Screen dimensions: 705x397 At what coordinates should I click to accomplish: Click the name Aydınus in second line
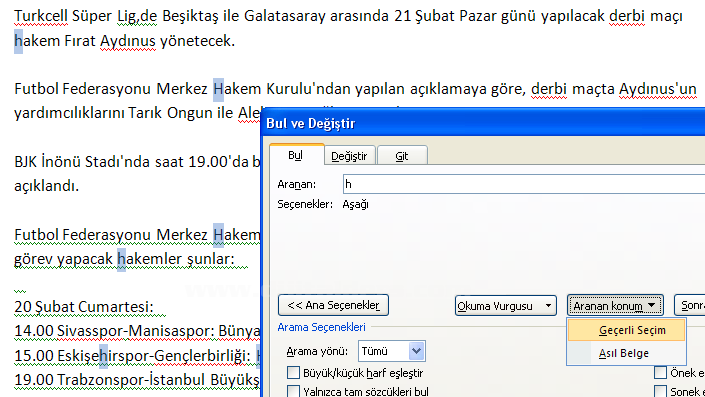pyautogui.click(x=128, y=41)
